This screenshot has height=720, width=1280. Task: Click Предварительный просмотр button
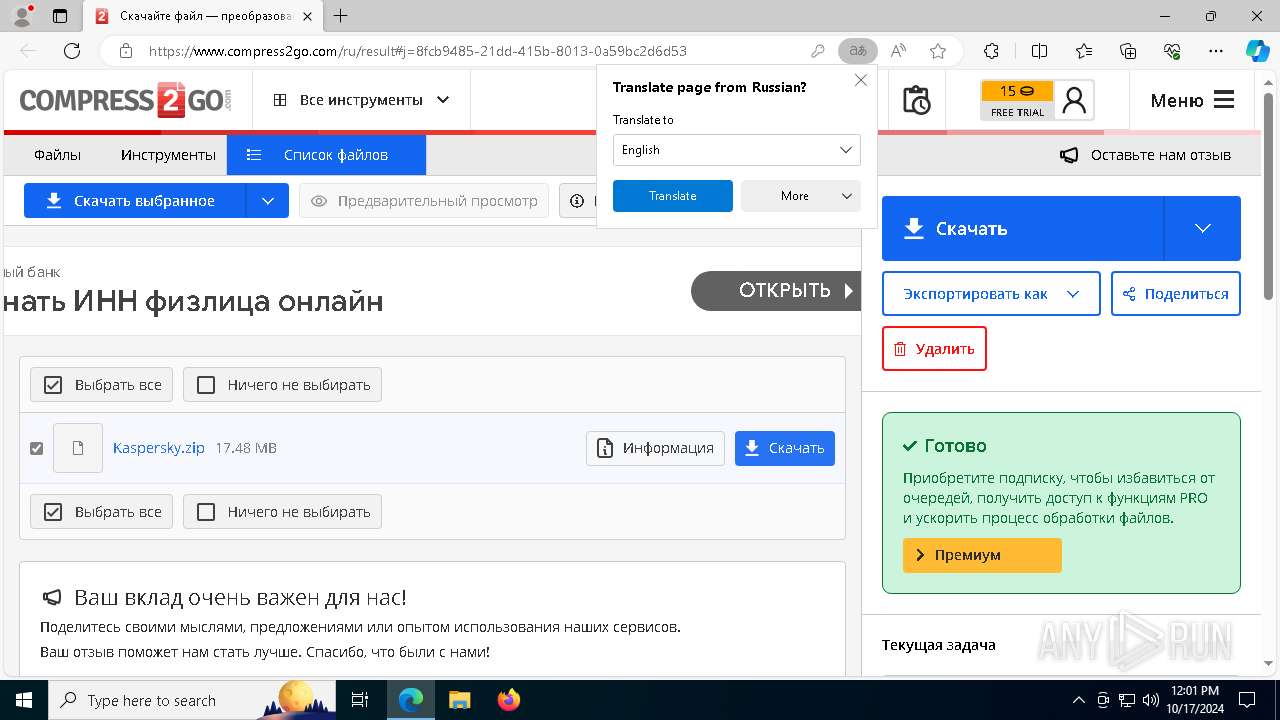click(x=424, y=201)
